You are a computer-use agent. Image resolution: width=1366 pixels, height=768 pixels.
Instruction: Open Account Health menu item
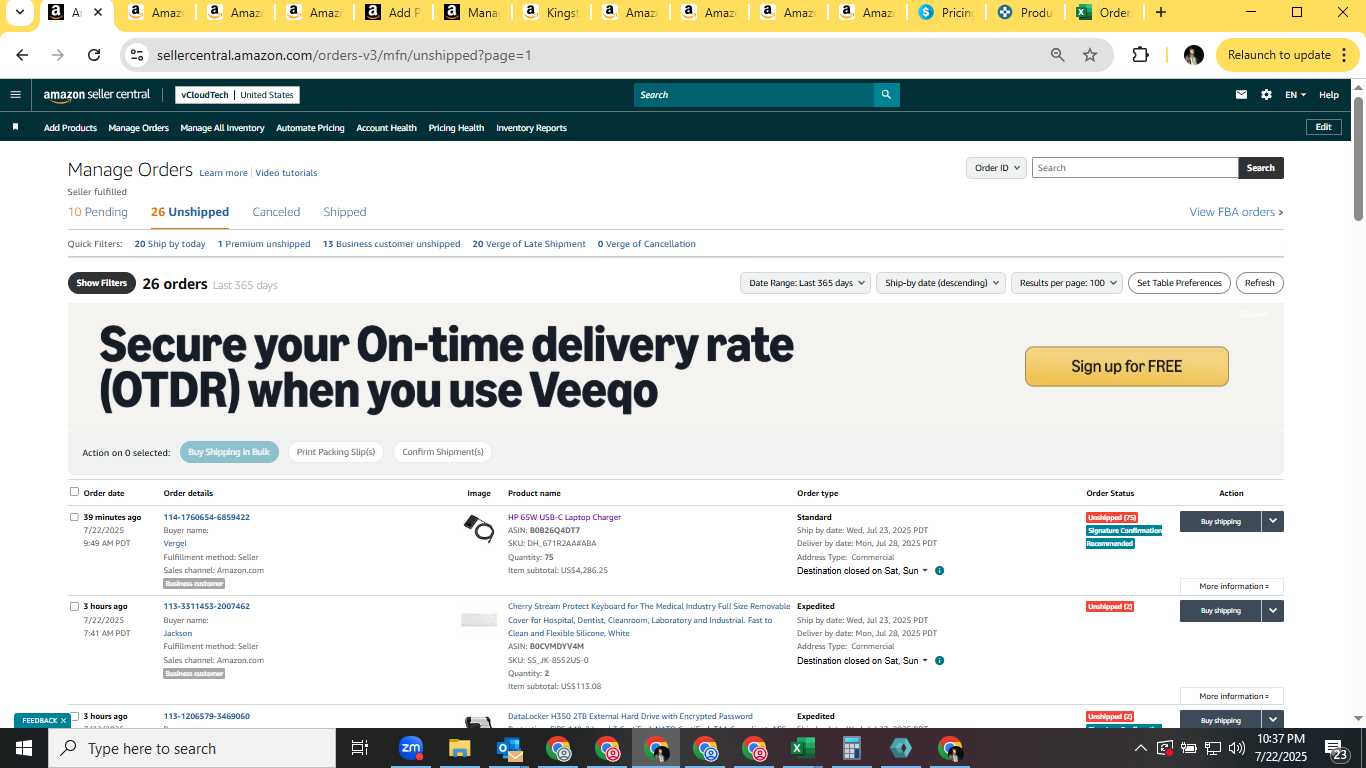[x=386, y=128]
